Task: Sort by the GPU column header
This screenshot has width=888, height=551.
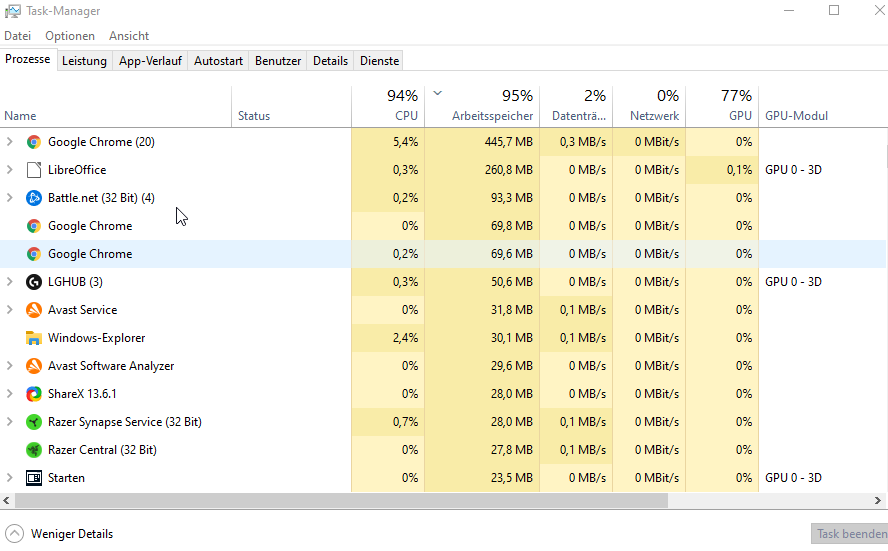Action: pyautogui.click(x=722, y=107)
